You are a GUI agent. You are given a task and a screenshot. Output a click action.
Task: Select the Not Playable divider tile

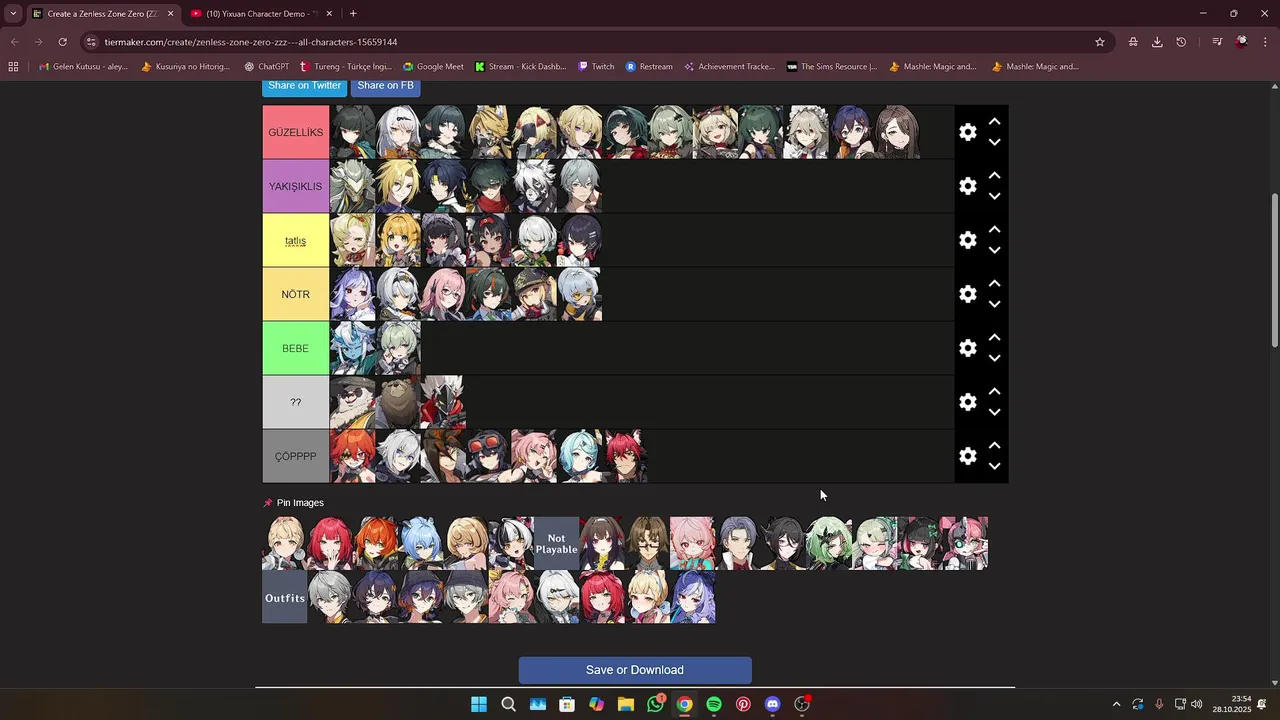(556, 543)
